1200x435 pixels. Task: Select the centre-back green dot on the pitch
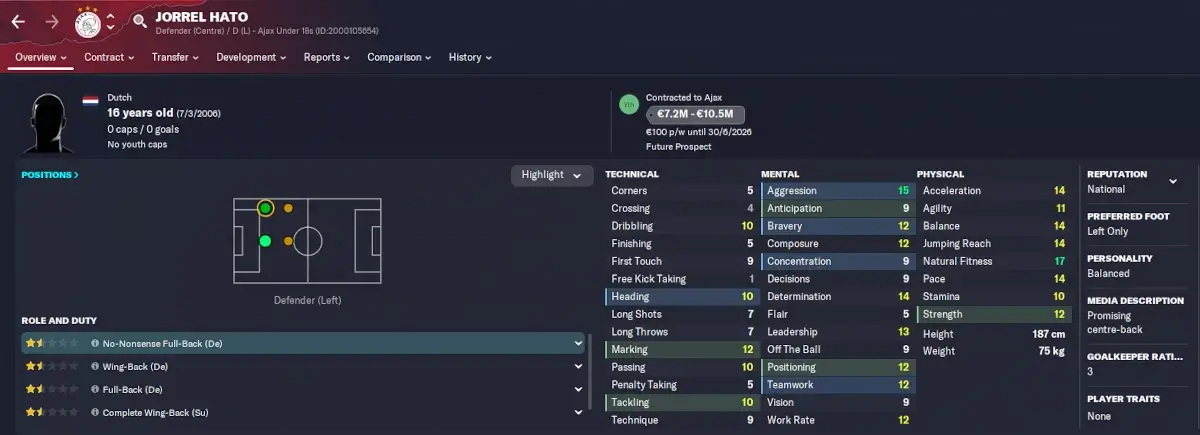[265, 241]
